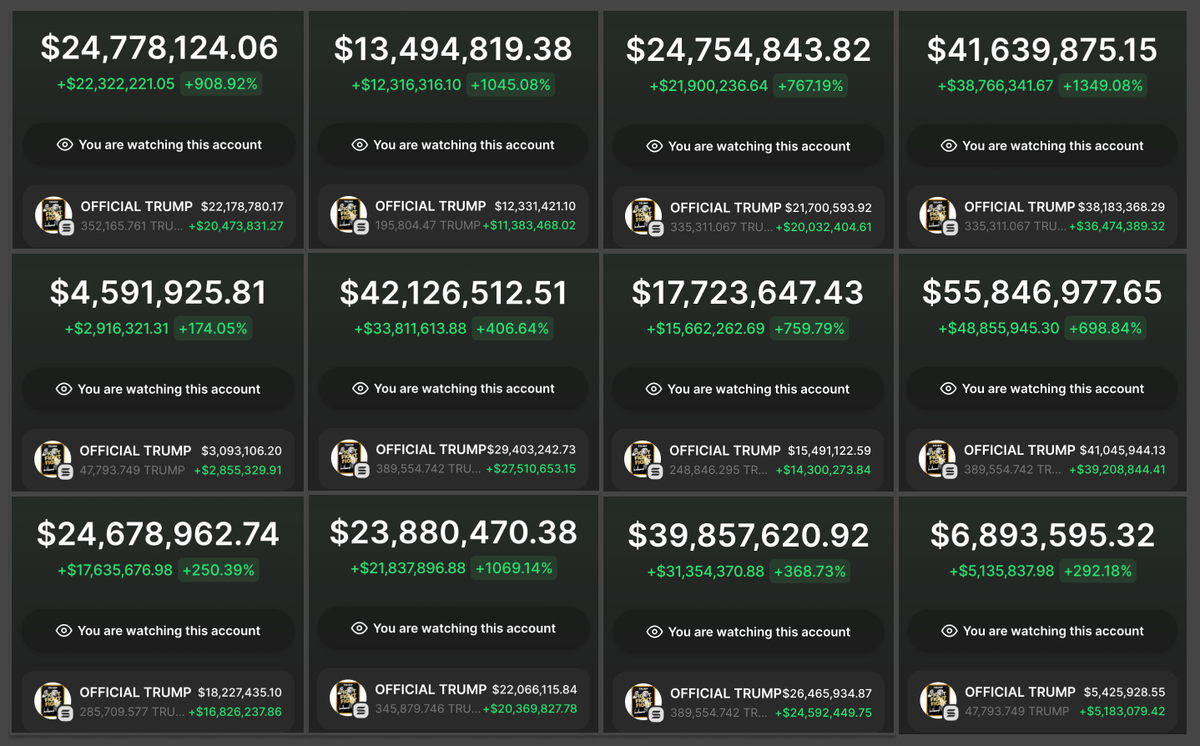This screenshot has height=746, width=1200.
Task: Click the token gain +$20,369,827.78
Action: (x=530, y=709)
